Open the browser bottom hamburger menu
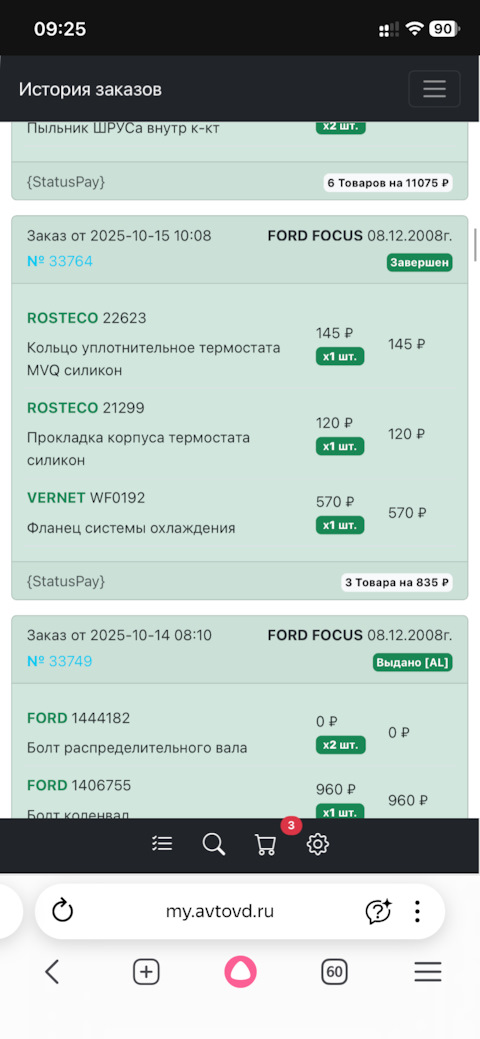480x1039 pixels. point(428,972)
